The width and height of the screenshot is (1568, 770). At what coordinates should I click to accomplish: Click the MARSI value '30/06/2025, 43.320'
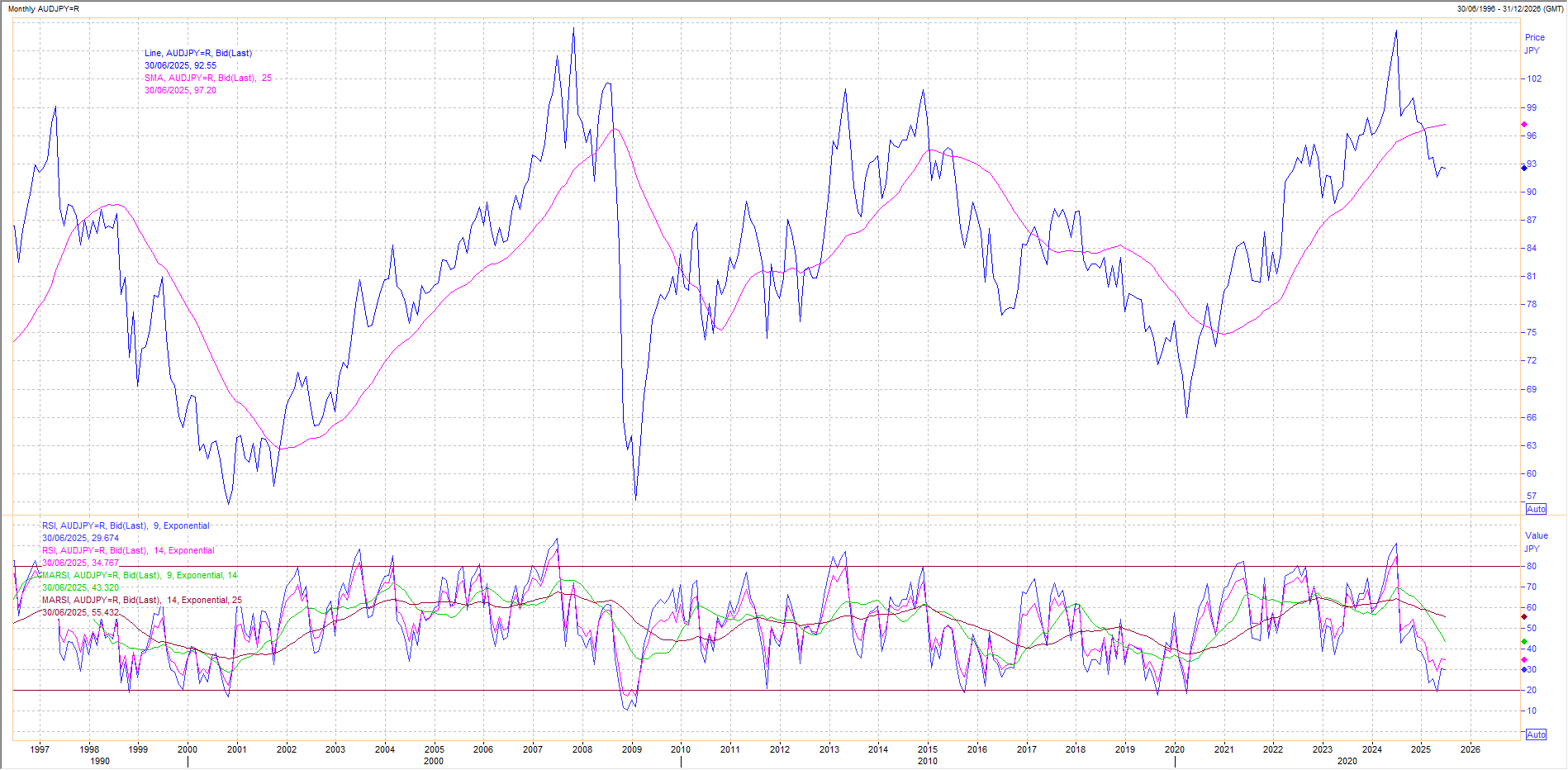[80, 587]
